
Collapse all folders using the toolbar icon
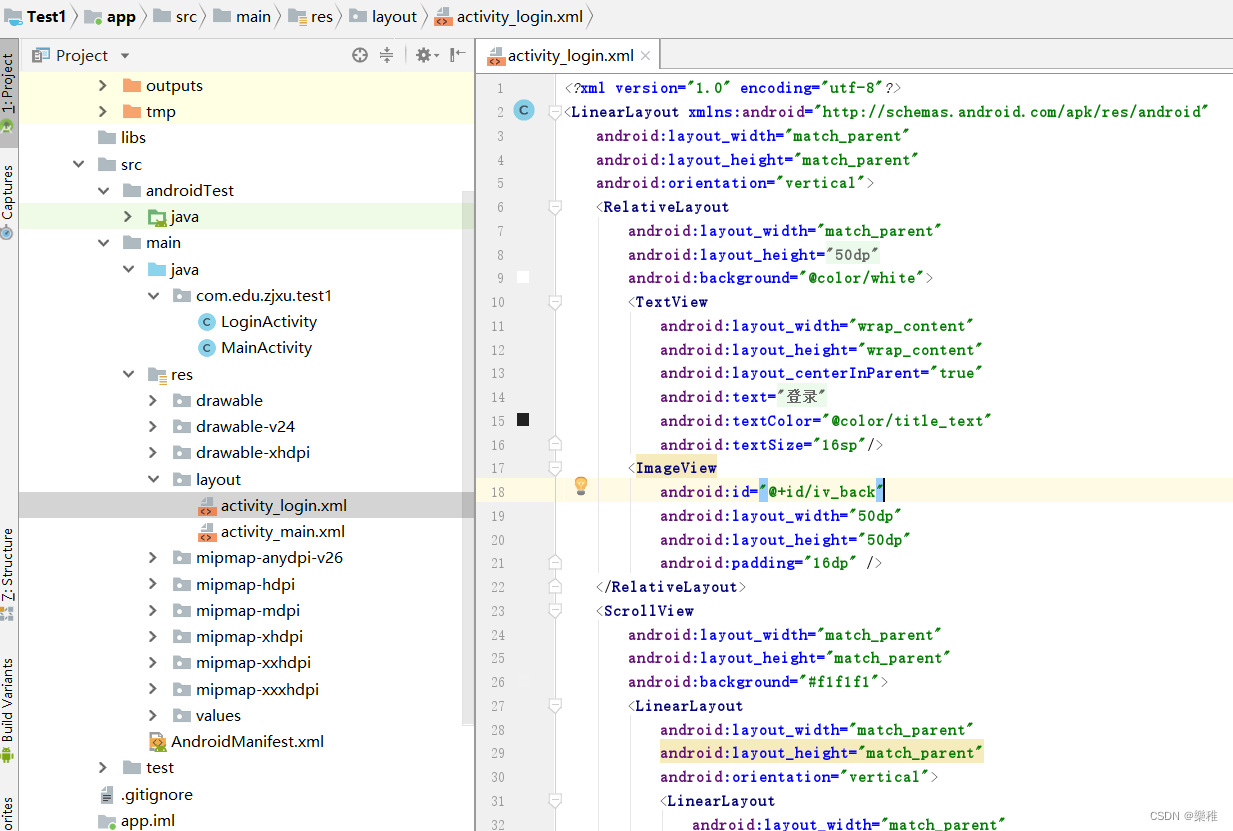(x=386, y=55)
